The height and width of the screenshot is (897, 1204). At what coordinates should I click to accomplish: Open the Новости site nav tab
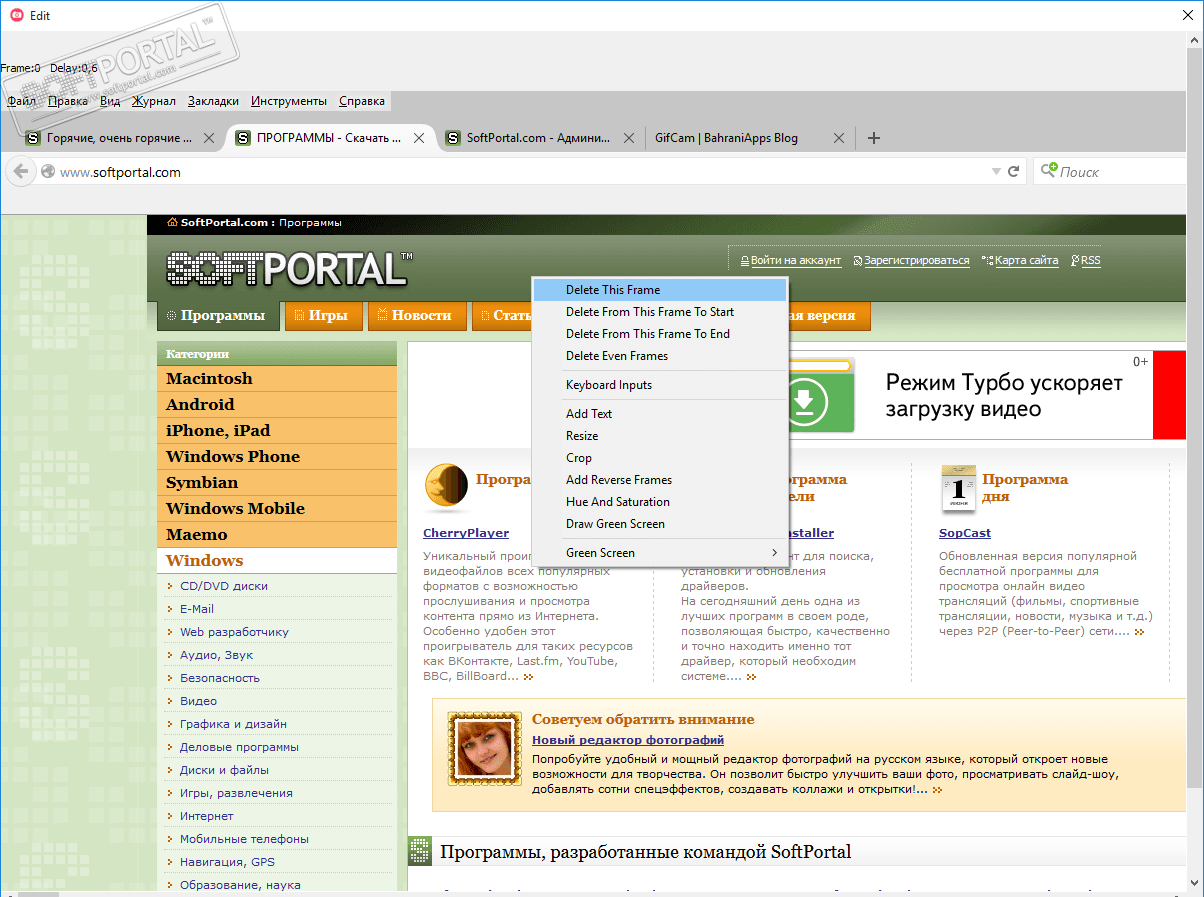(x=417, y=316)
